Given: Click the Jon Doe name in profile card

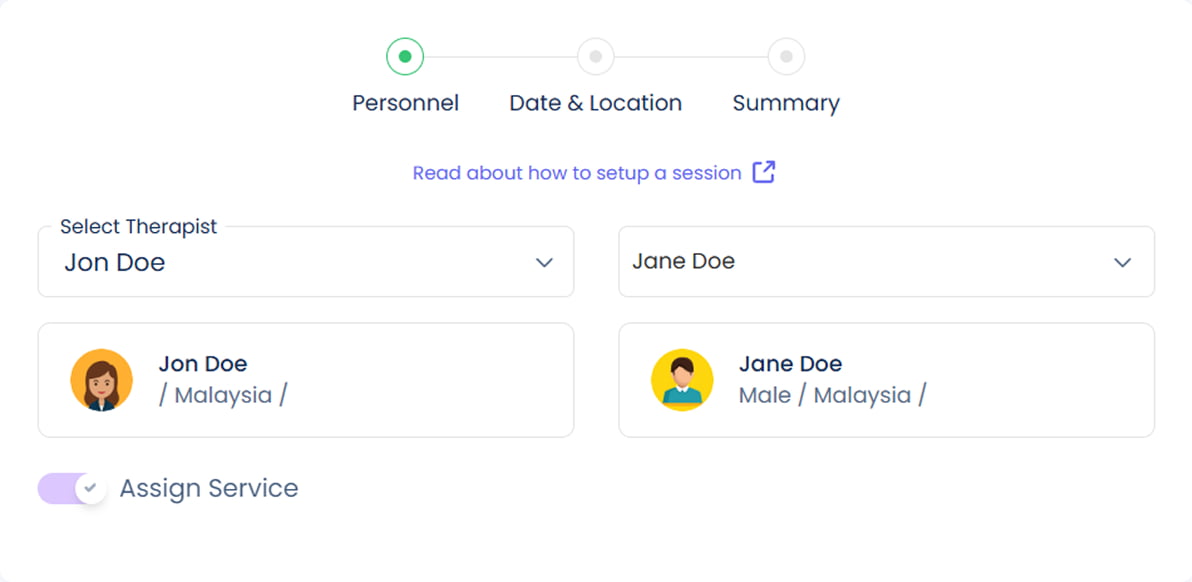Looking at the screenshot, I should point(203,364).
